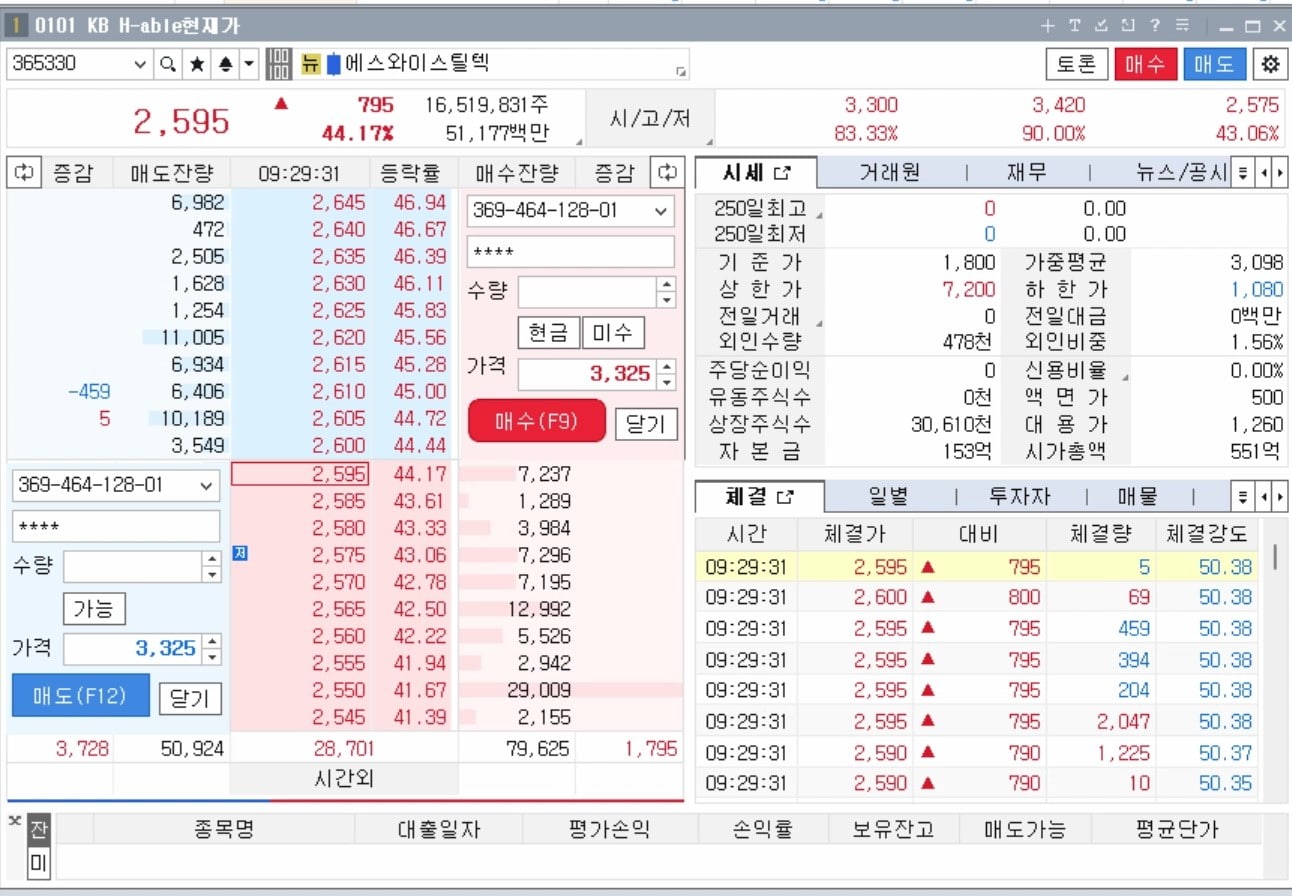Switch to the 매물 tab

1137,496
